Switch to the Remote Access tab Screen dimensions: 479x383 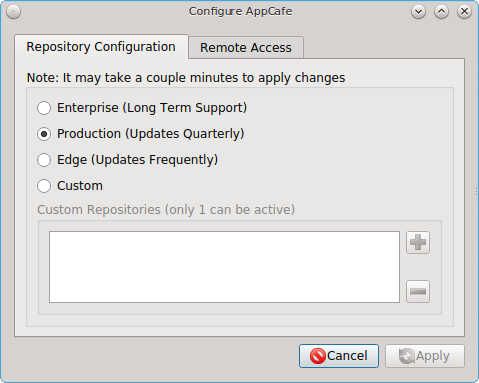pos(246,48)
